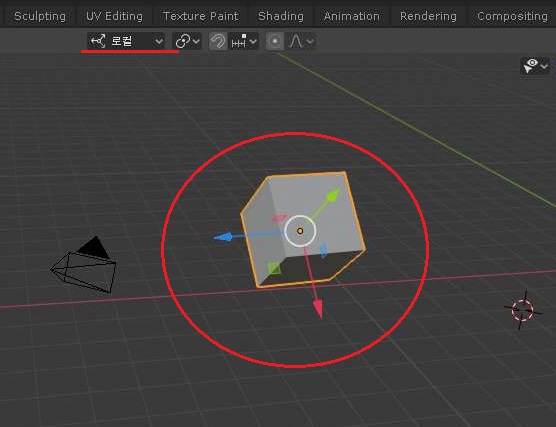Select the Rendering workspace tab
The image size is (556, 427).
click(428, 16)
